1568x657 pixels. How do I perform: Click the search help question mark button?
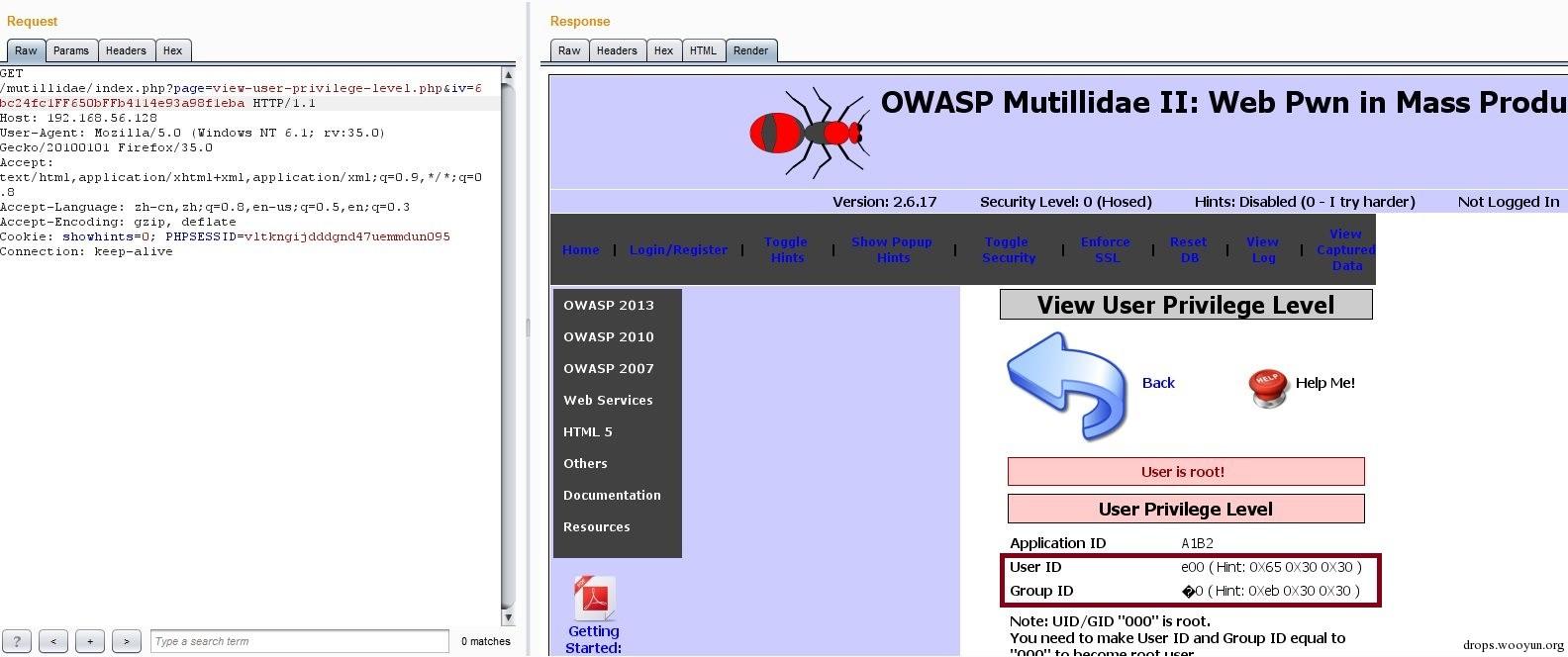click(x=17, y=641)
